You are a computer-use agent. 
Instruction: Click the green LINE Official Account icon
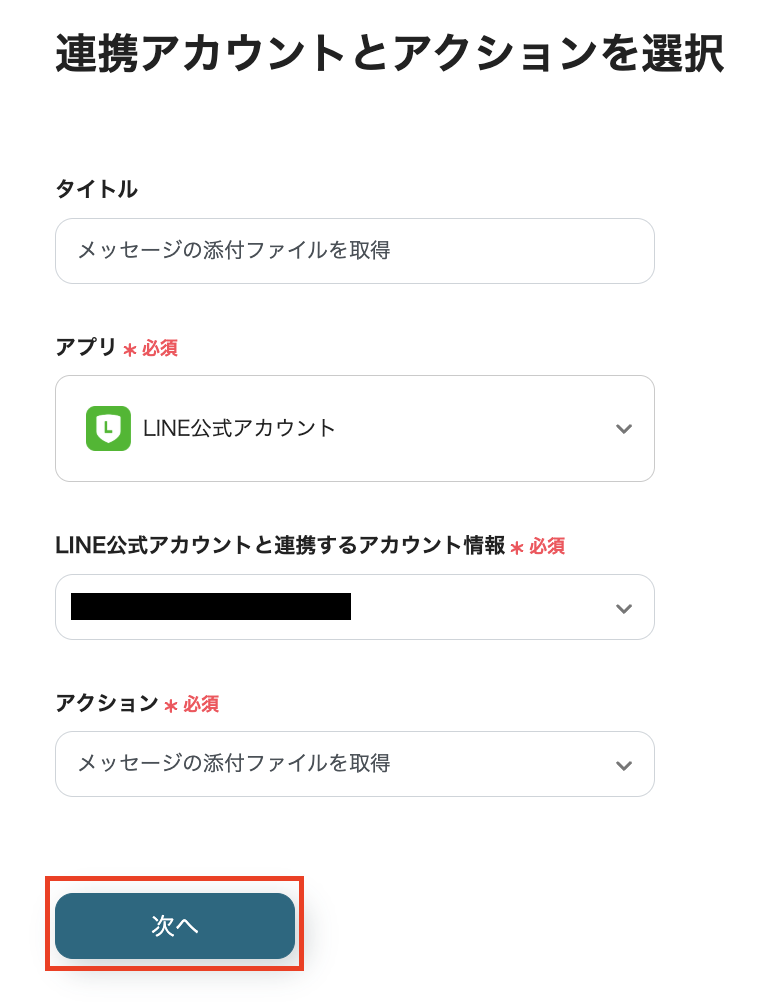tap(109, 429)
